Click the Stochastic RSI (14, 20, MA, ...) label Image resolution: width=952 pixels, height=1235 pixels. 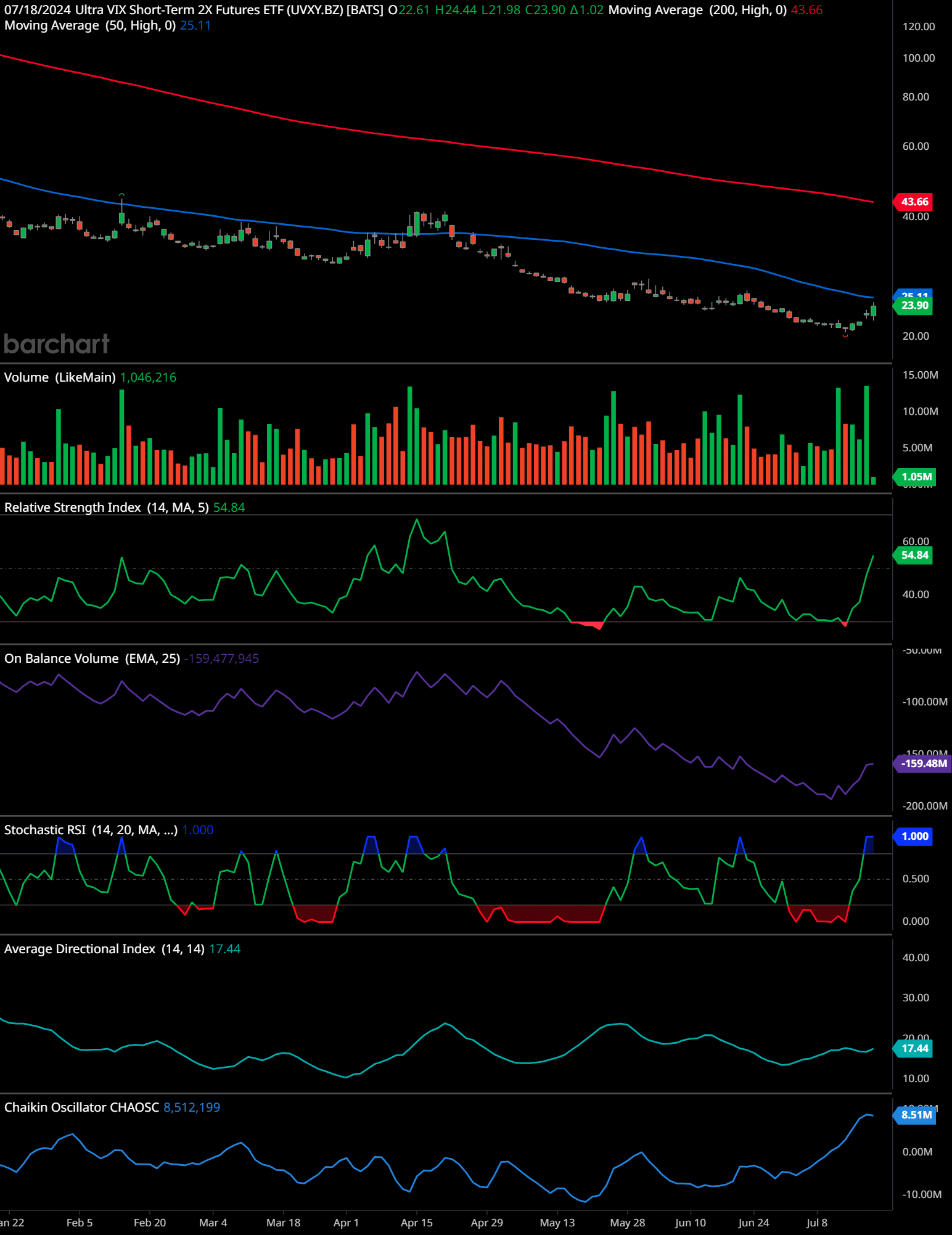pos(91,830)
